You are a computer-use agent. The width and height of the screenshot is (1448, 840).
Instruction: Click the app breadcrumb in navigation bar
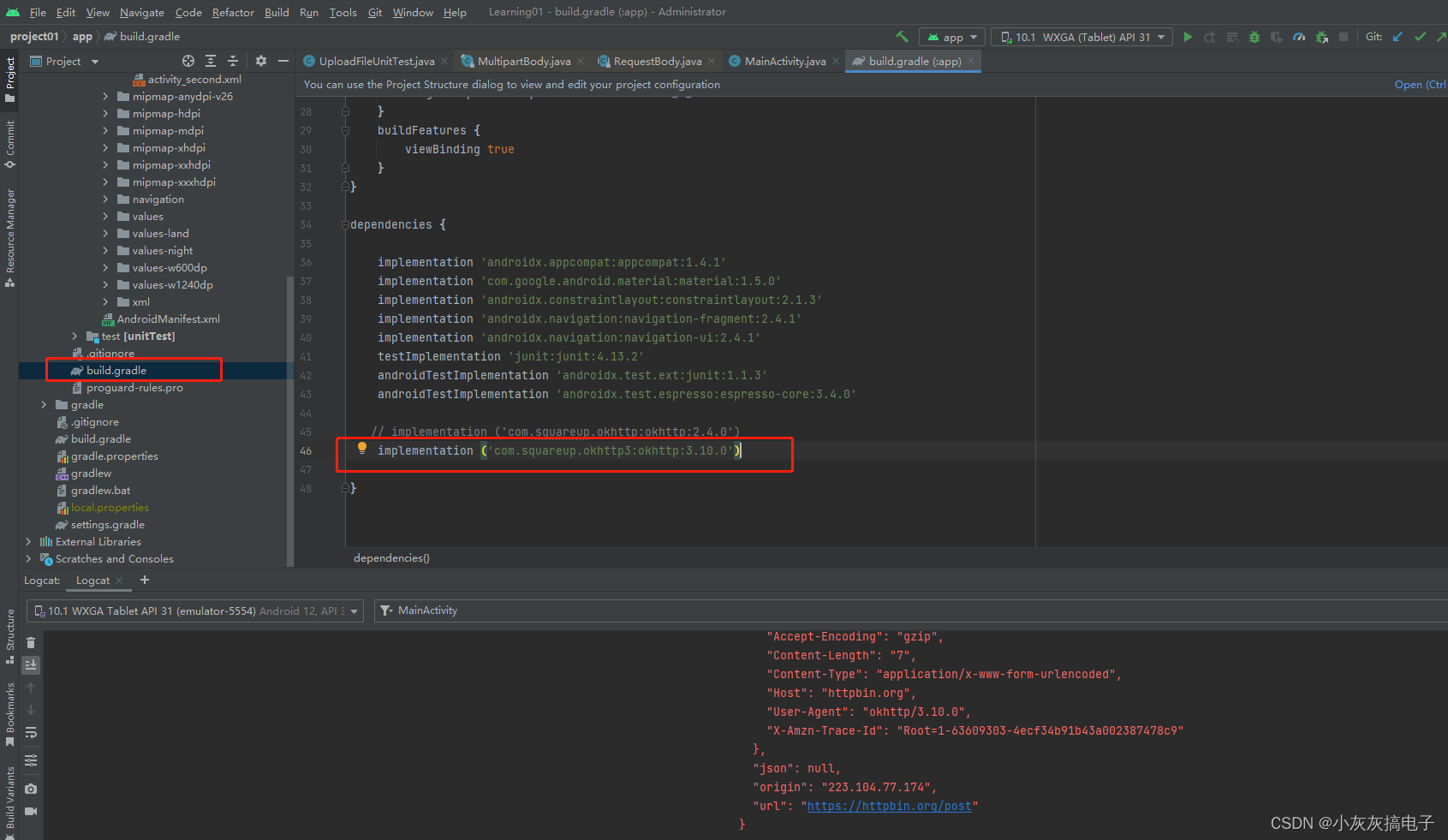point(82,36)
